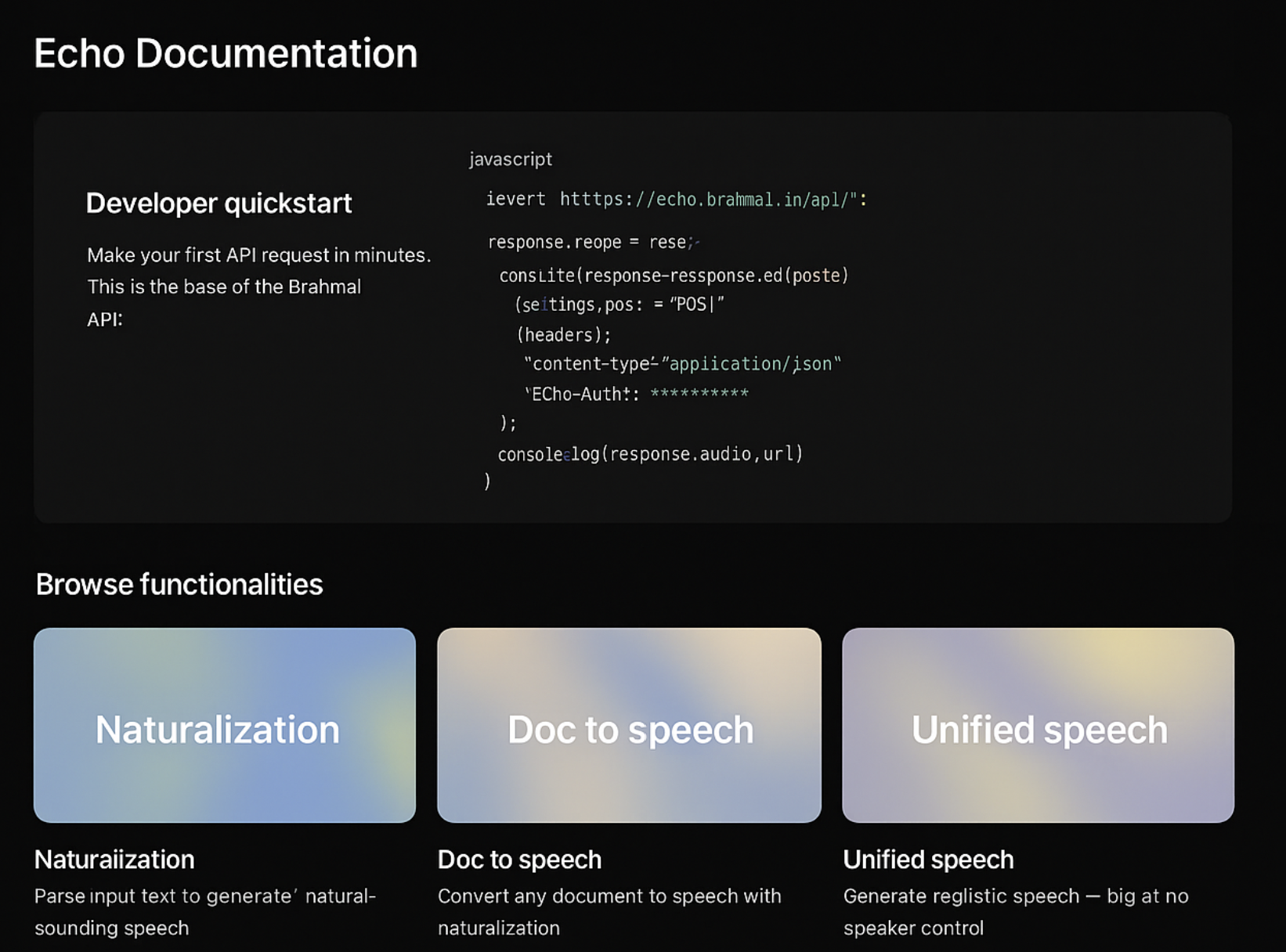Click the Developer quickstart heading
1286x952 pixels.
pyautogui.click(x=219, y=204)
